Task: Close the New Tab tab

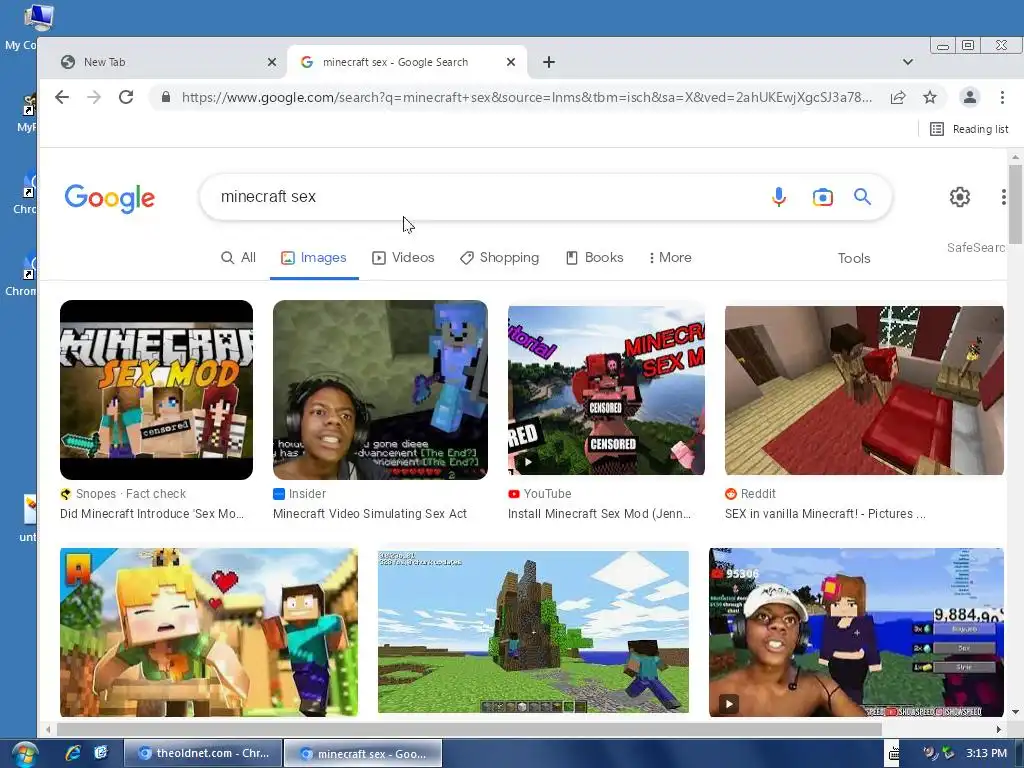Action: 272,62
